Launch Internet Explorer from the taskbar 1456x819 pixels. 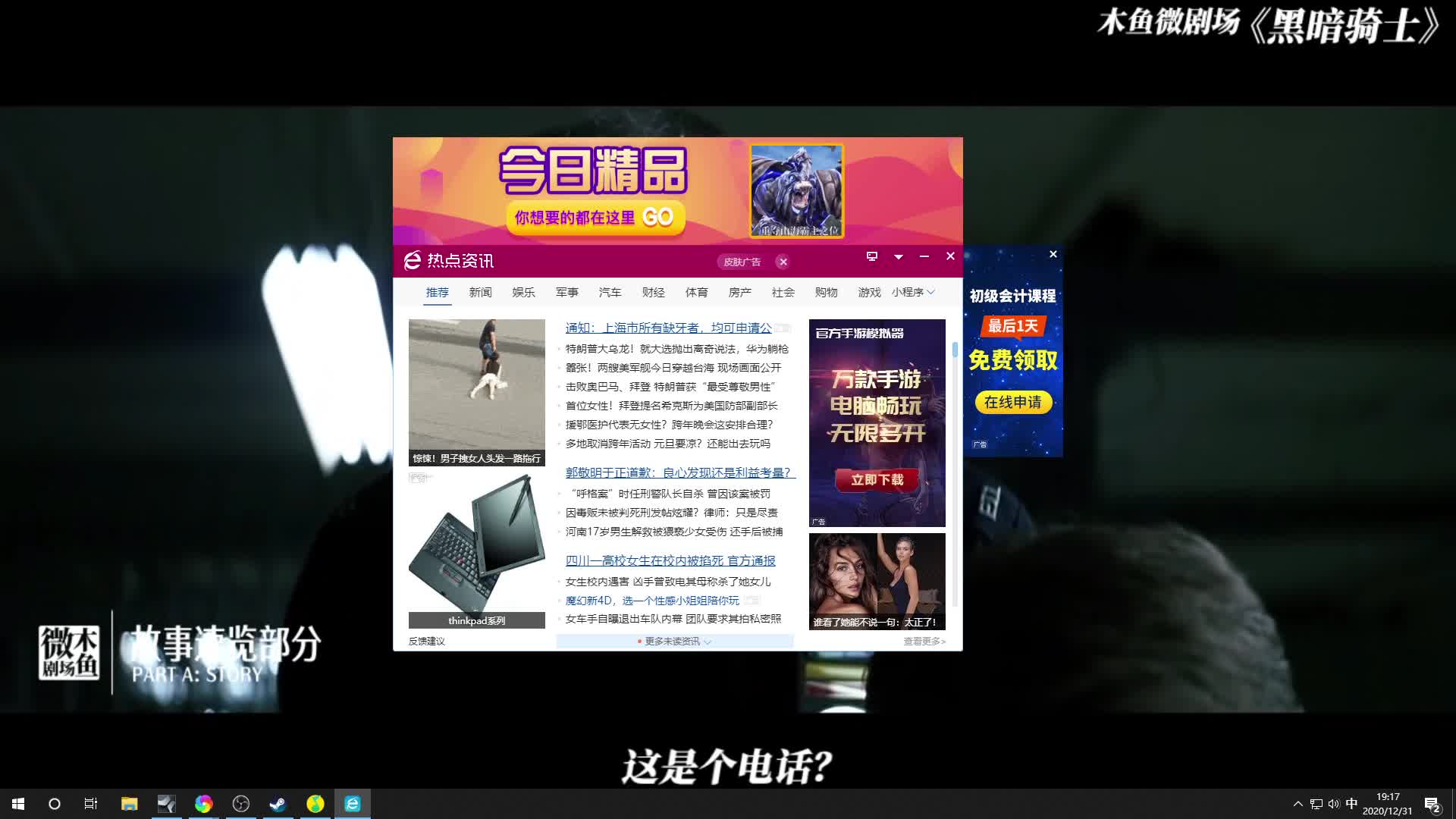pos(351,803)
